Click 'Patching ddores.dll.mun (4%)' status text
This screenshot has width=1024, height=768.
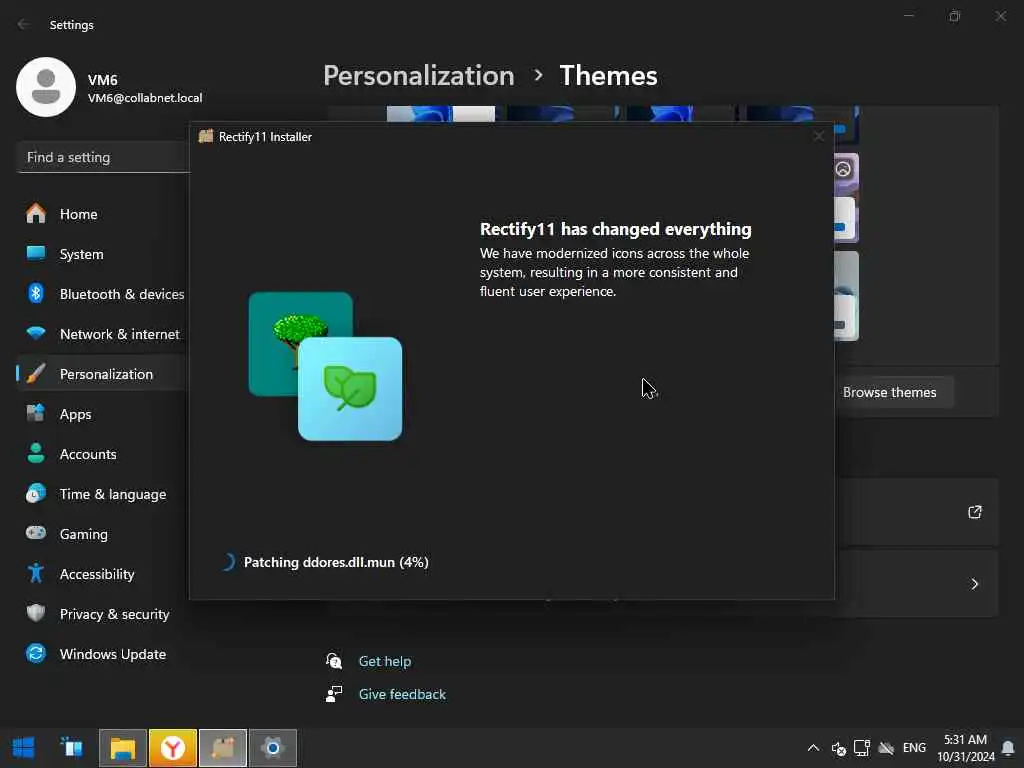[336, 562]
